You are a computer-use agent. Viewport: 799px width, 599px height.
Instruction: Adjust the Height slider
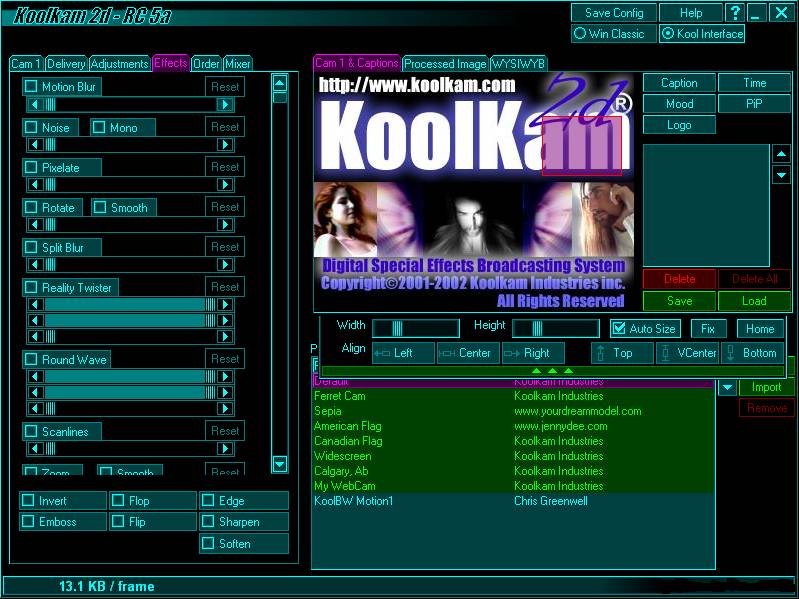point(555,329)
